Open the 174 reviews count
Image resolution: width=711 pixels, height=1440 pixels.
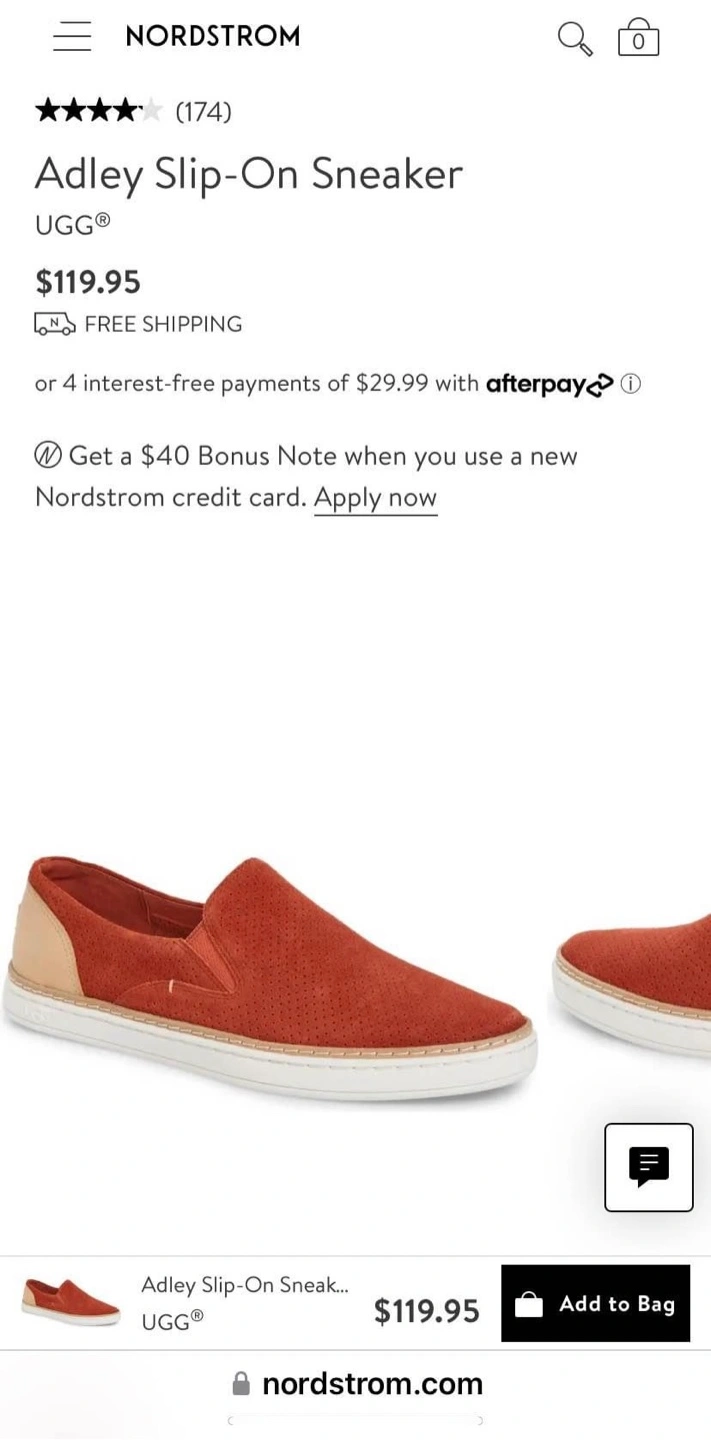203,112
